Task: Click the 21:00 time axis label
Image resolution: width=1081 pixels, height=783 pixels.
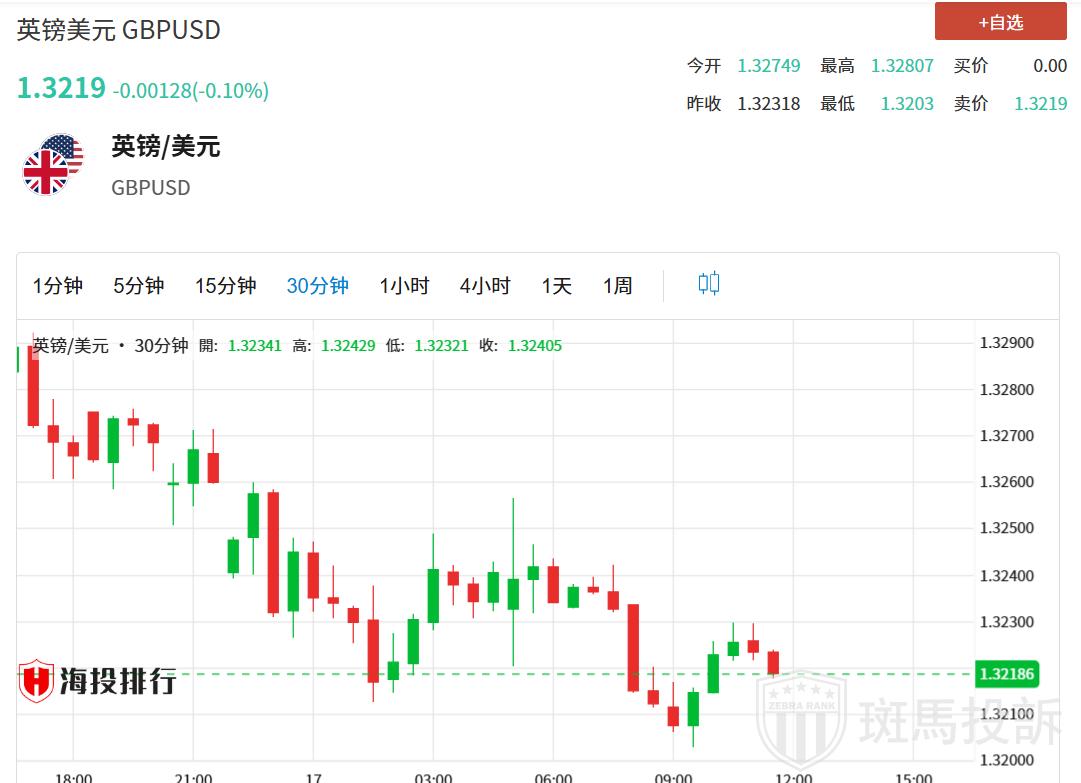Action: click(193, 777)
